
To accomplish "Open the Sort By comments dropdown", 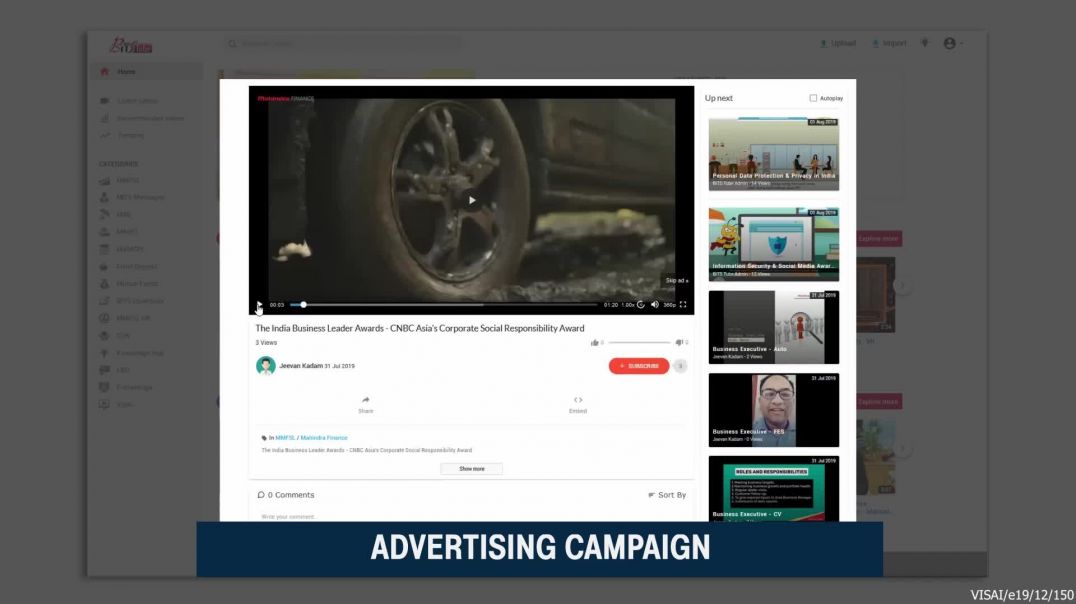I will (x=667, y=495).
